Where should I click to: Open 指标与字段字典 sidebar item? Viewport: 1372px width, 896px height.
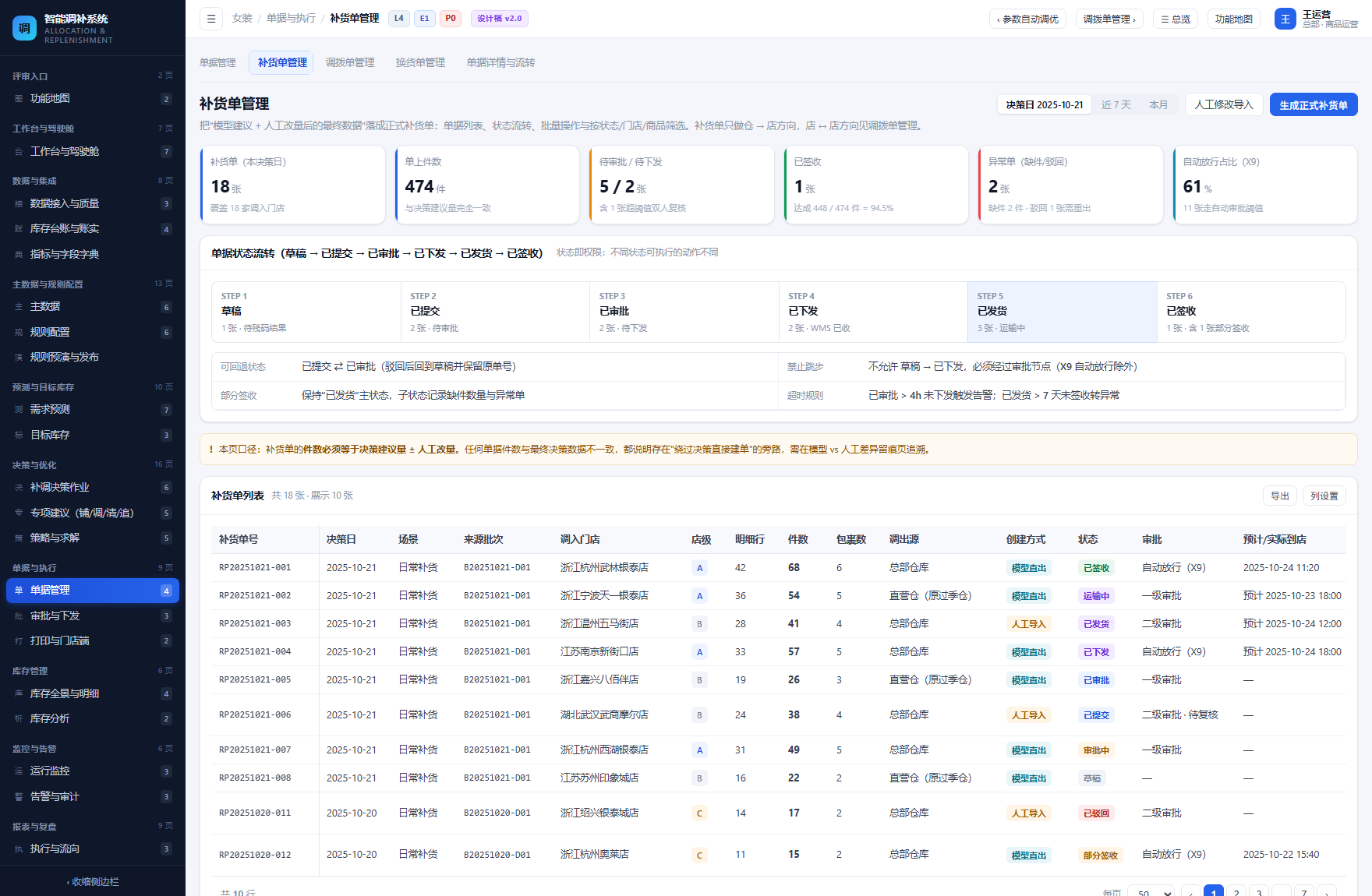pyautogui.click(x=93, y=255)
